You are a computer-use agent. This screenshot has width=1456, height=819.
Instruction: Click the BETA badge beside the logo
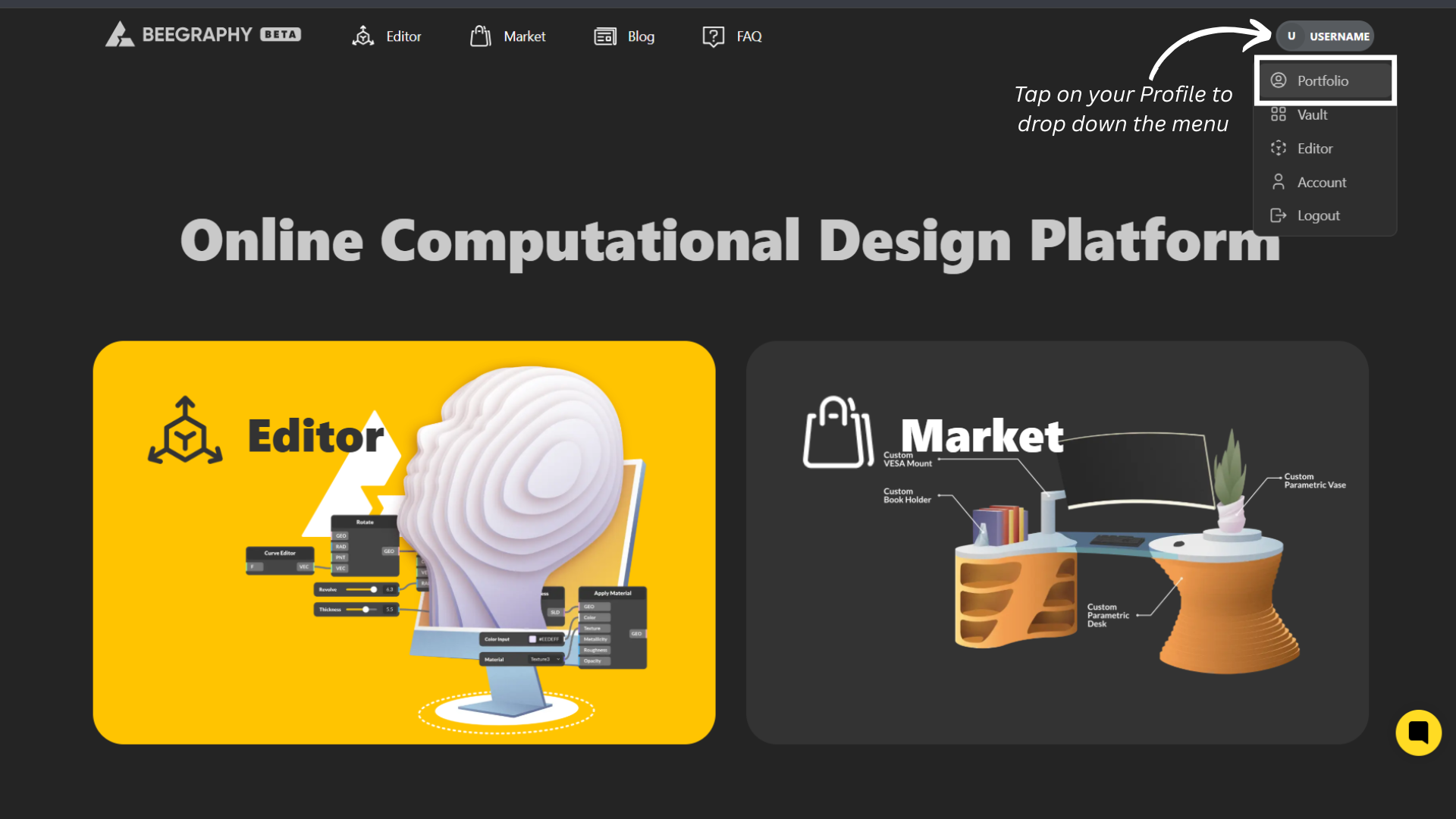point(281,35)
